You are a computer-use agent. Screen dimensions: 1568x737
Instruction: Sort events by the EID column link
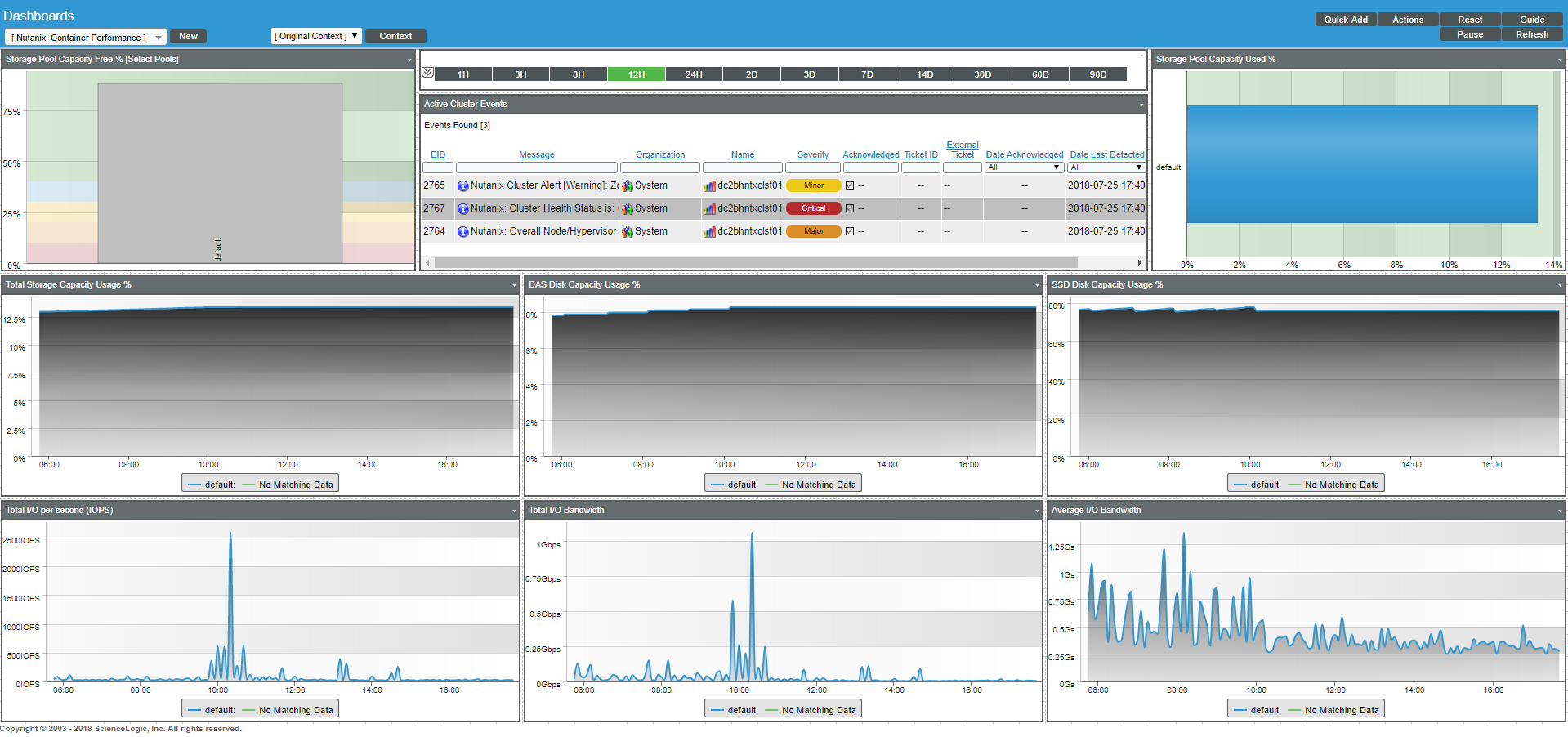click(x=438, y=155)
